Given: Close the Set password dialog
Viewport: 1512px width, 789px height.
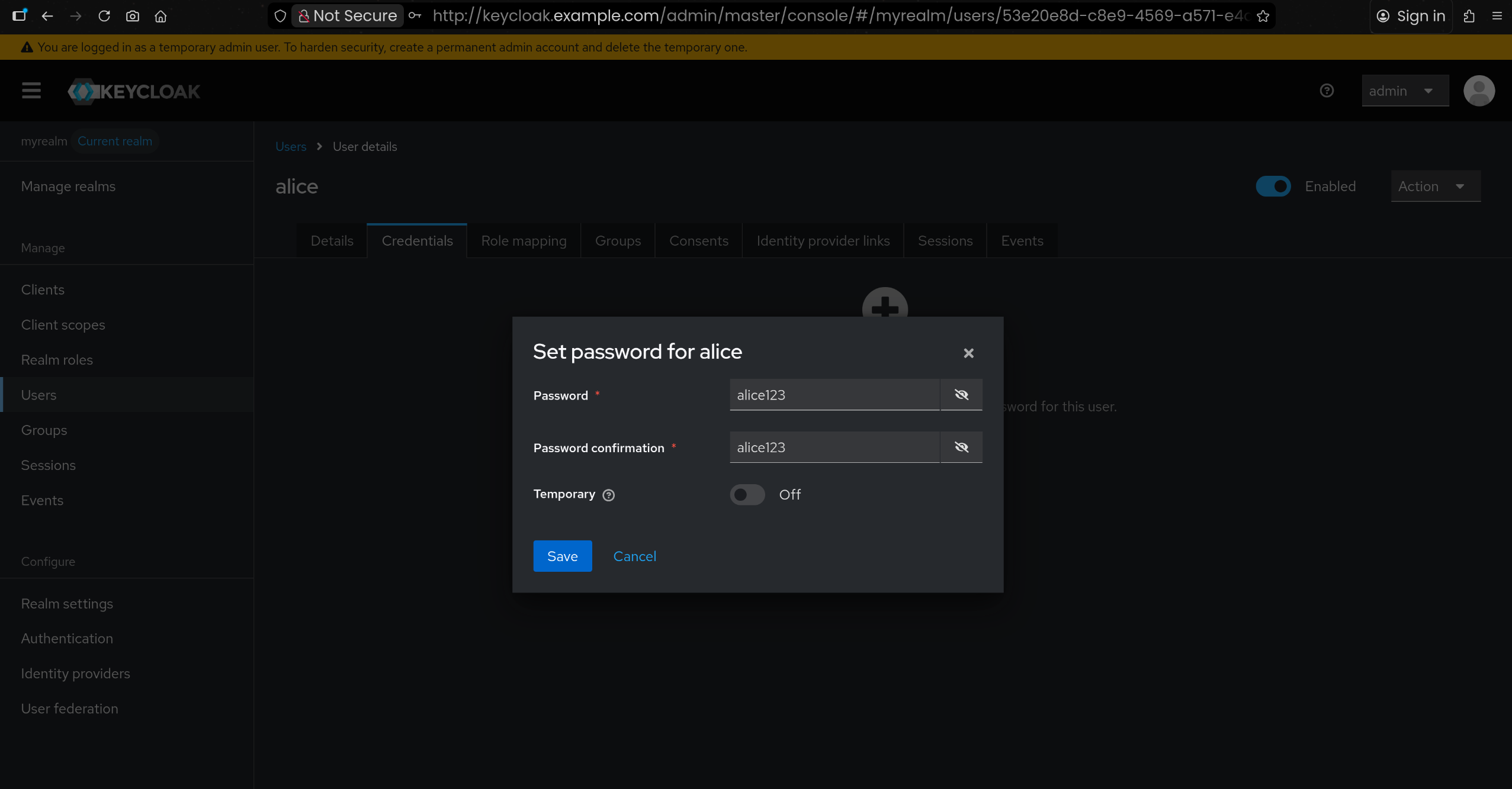Looking at the screenshot, I should point(968,353).
